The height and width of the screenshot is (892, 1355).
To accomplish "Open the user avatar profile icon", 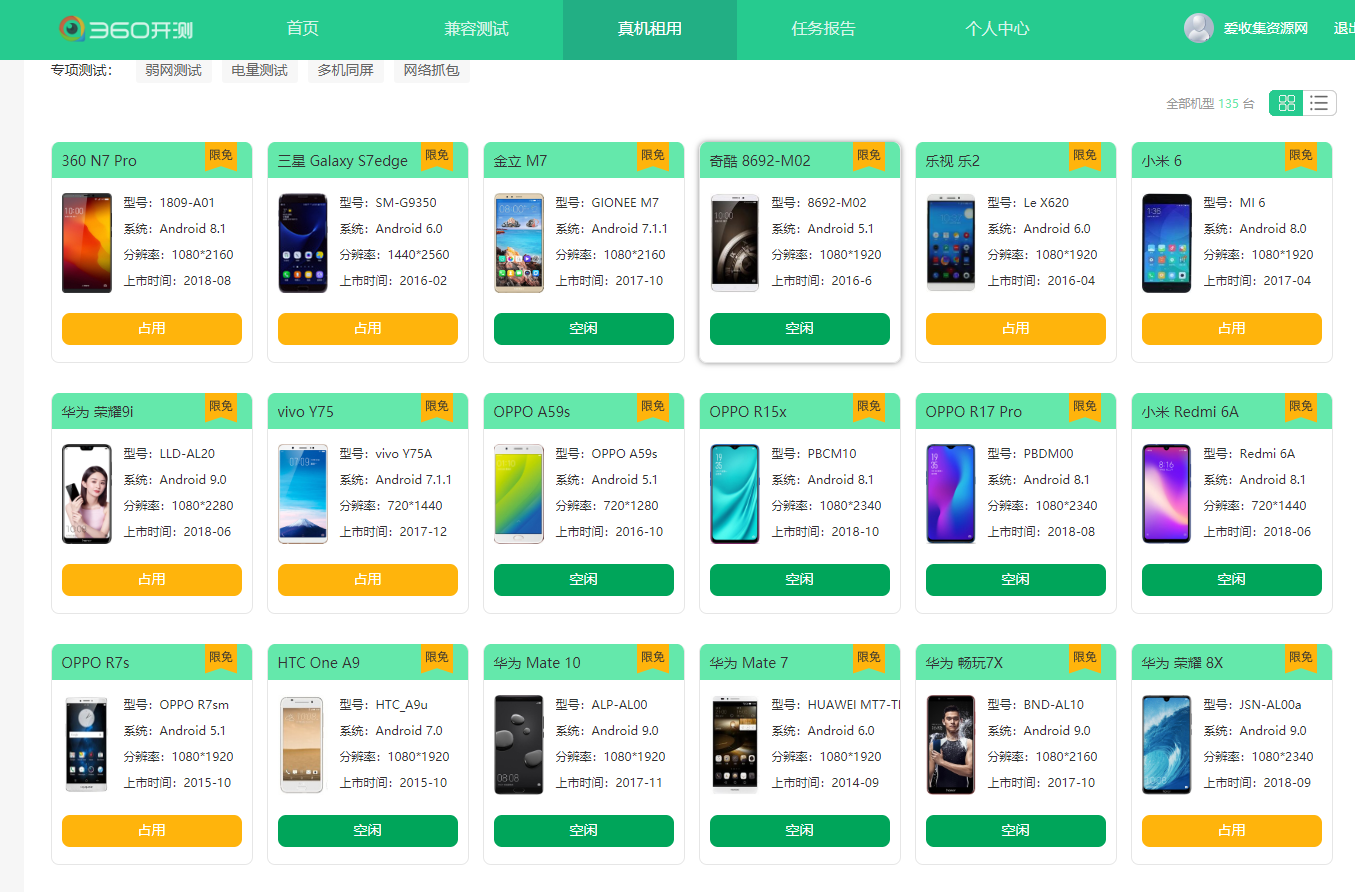I will point(1198,28).
